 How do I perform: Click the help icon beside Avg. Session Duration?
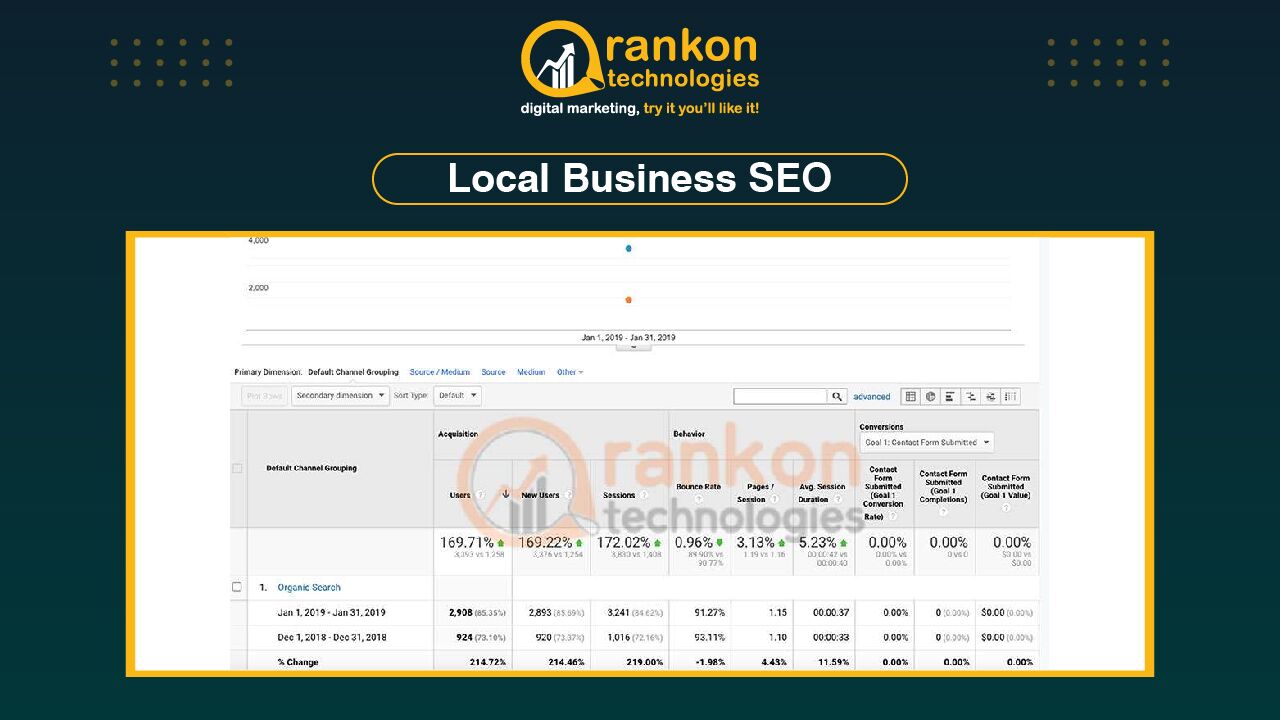[x=837, y=499]
